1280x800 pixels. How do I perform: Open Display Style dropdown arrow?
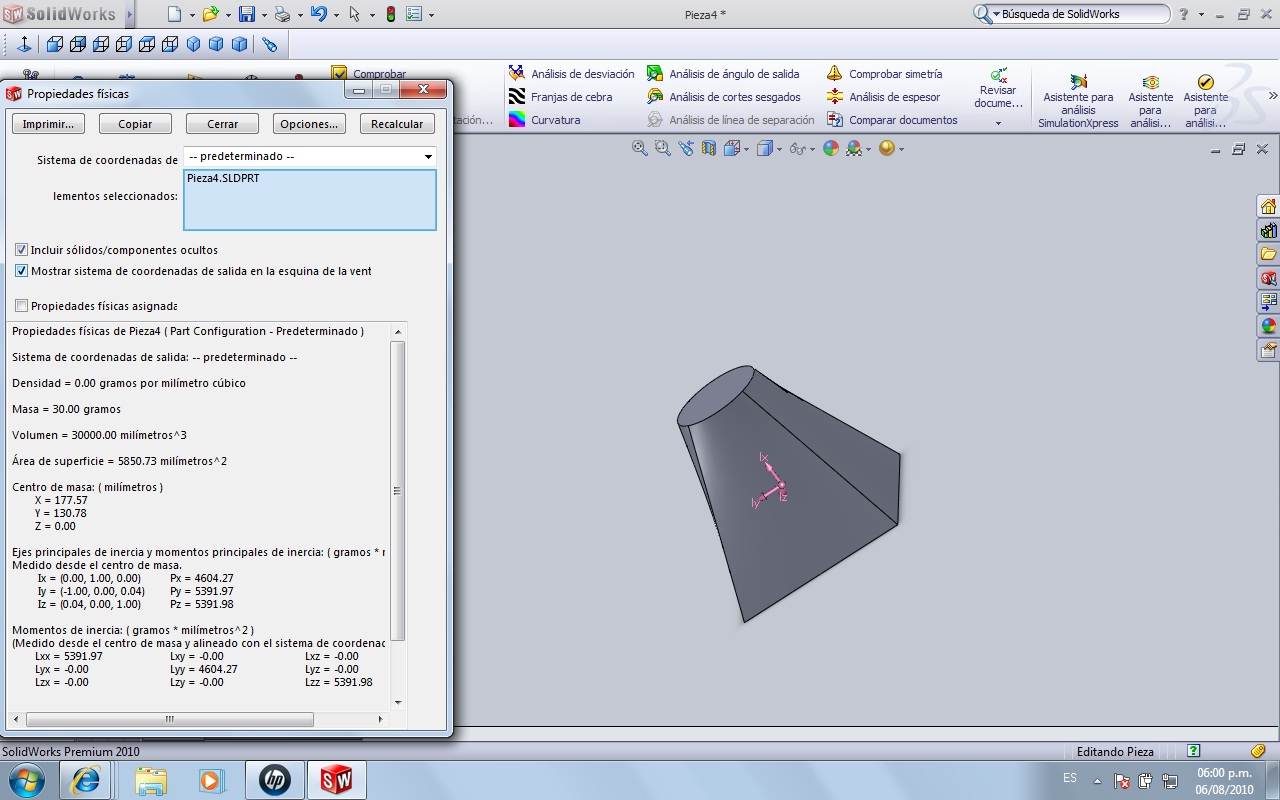778,149
